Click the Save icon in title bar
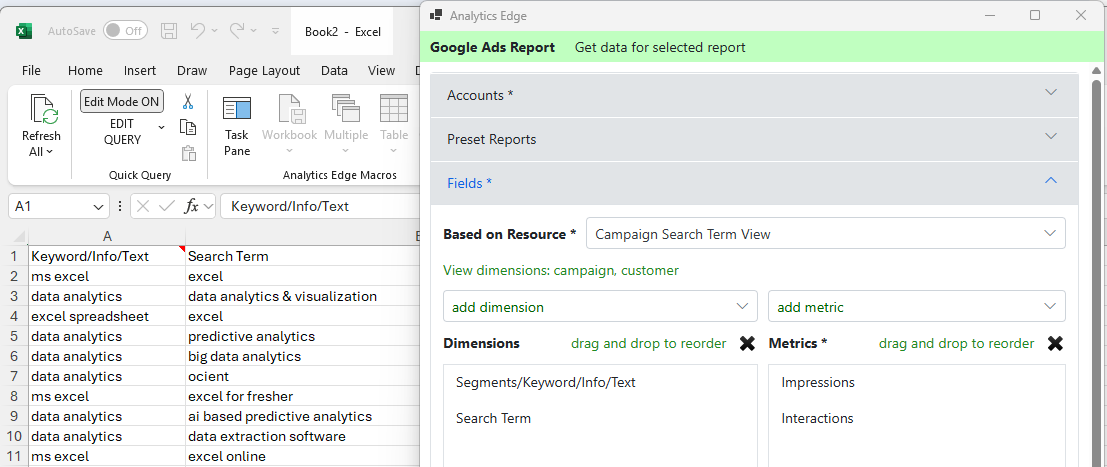This screenshot has width=1107, height=467. pyautogui.click(x=169, y=31)
